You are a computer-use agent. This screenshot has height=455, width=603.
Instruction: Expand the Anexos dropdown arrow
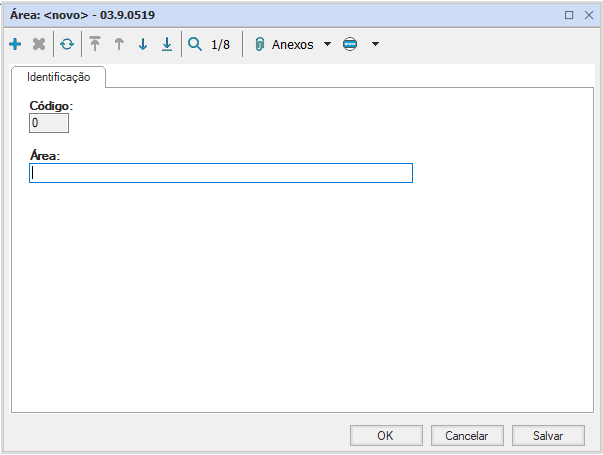(x=327, y=45)
